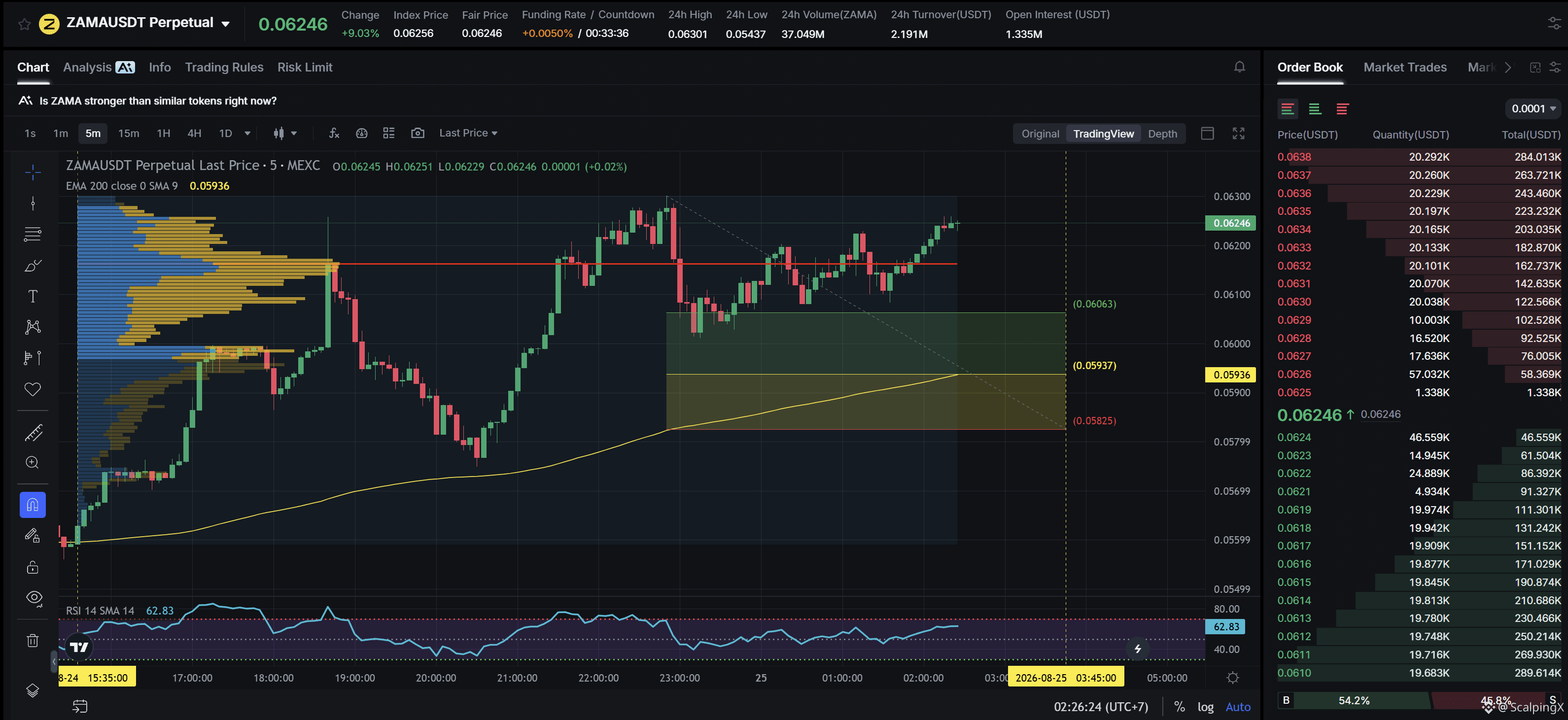This screenshot has height=720, width=1568.
Task: Show bids-only order book view
Action: pos(1315,109)
